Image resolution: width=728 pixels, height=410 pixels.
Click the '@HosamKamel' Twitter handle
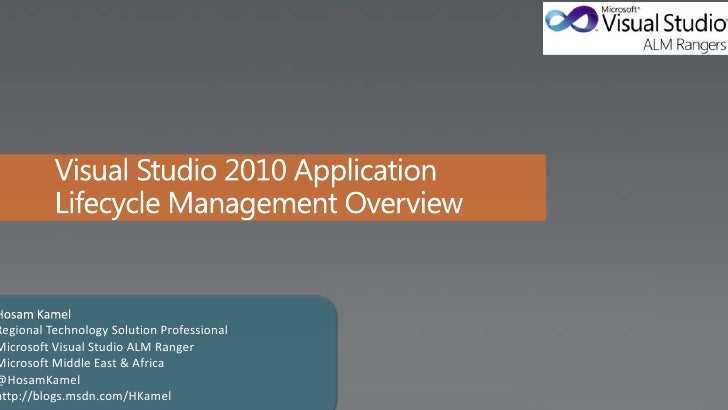coord(40,380)
